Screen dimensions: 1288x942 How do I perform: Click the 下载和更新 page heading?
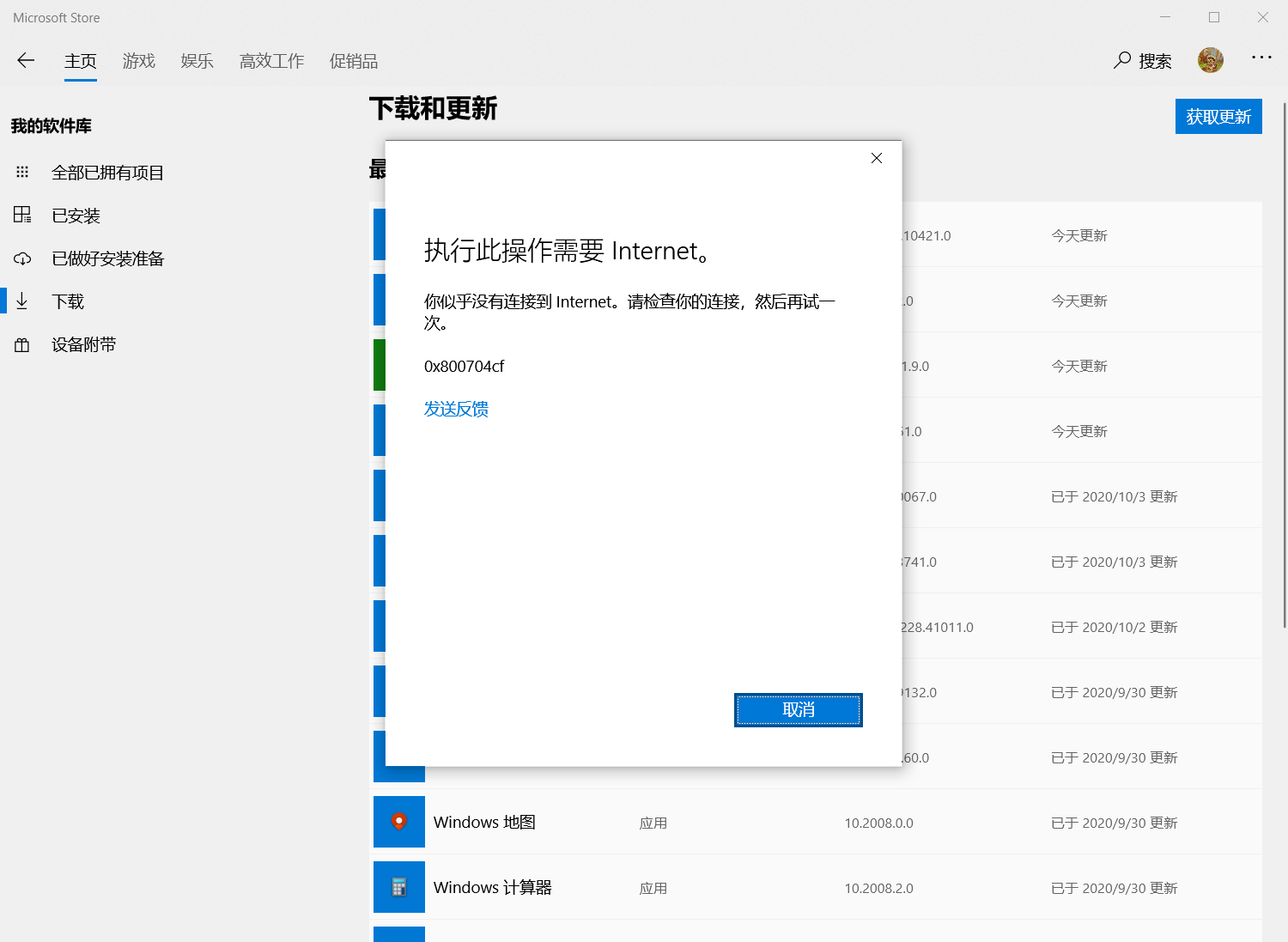(x=434, y=109)
